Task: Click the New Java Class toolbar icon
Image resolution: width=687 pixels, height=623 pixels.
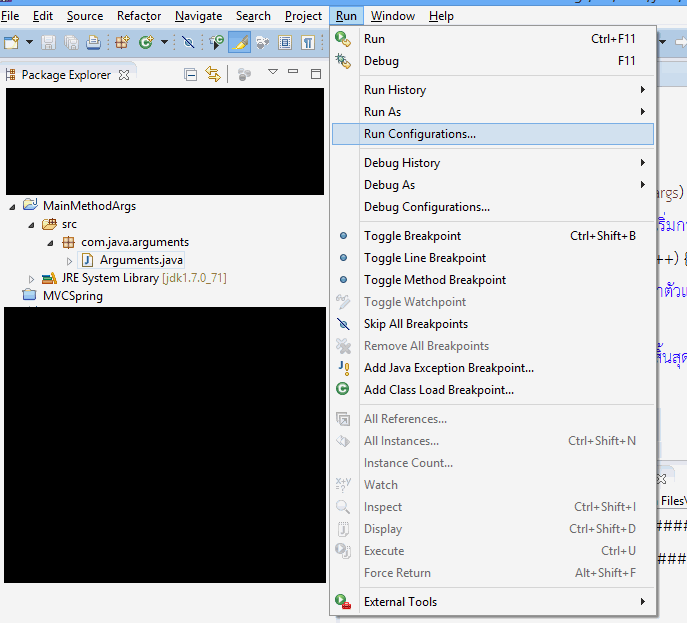Action: [x=146, y=42]
